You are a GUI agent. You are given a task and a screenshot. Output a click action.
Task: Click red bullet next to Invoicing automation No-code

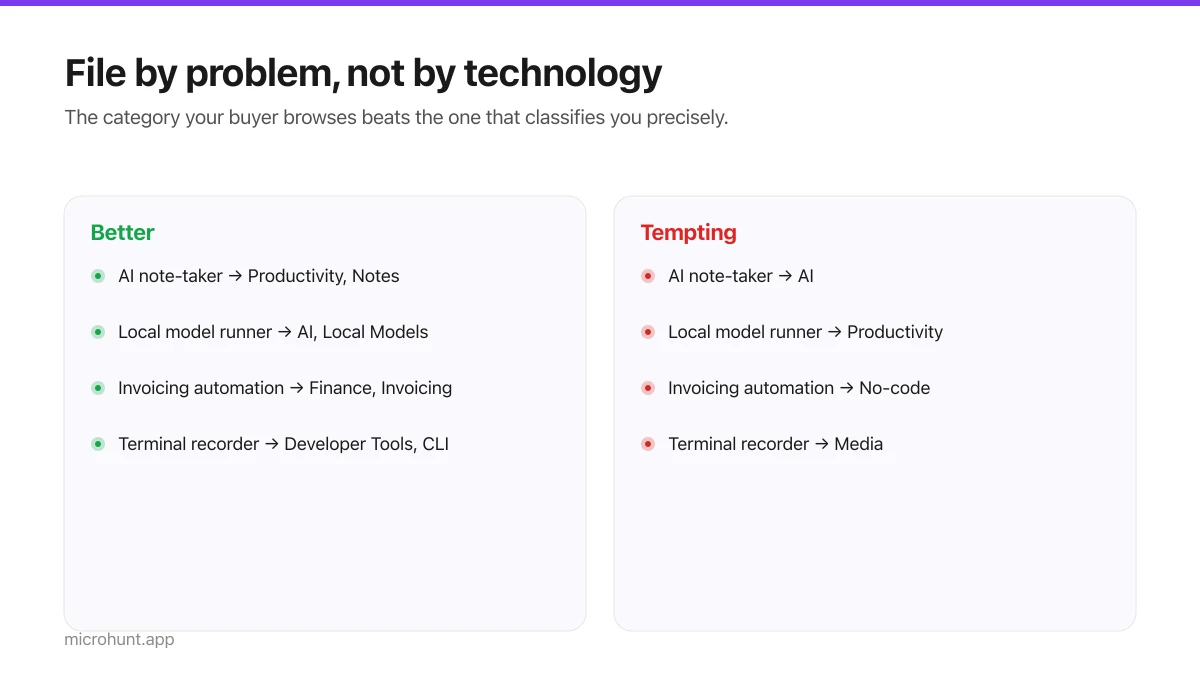648,388
